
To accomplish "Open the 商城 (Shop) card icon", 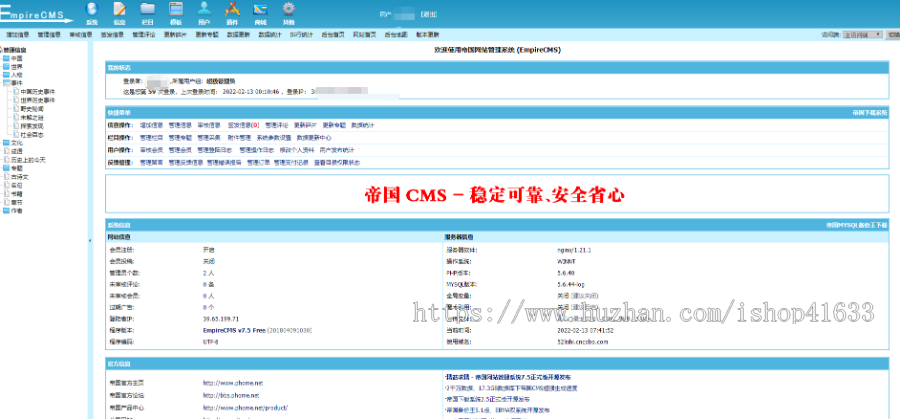I will [x=261, y=9].
